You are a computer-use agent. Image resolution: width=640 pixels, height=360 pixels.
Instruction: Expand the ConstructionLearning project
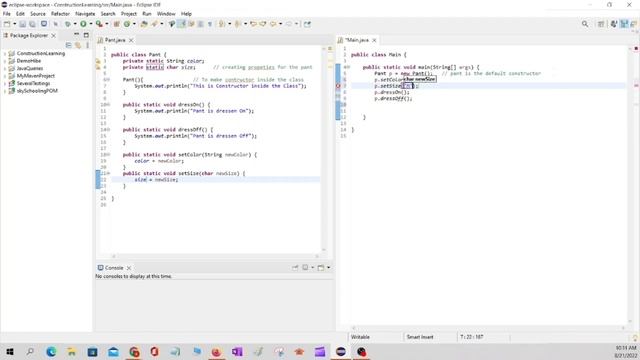point(4,53)
